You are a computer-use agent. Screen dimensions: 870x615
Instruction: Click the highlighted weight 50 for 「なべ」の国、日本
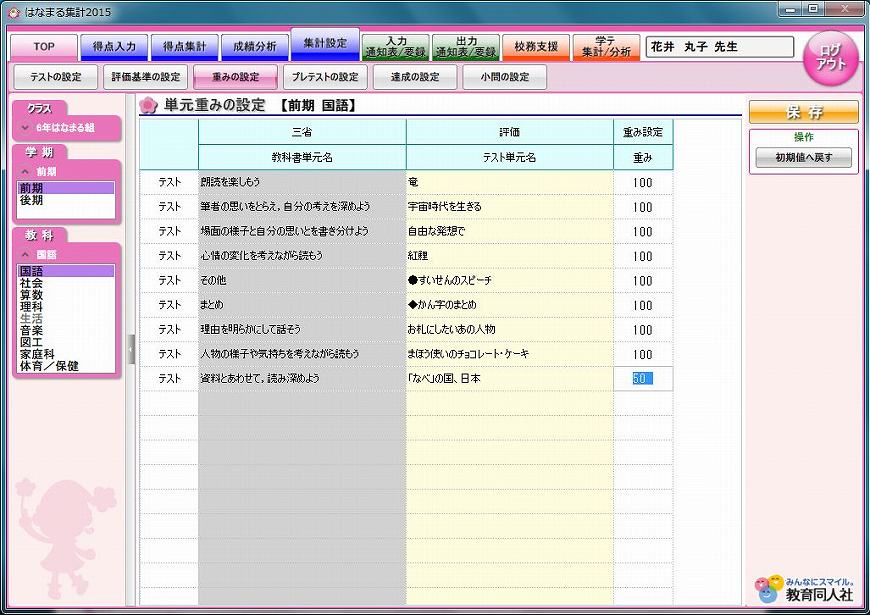click(643, 379)
